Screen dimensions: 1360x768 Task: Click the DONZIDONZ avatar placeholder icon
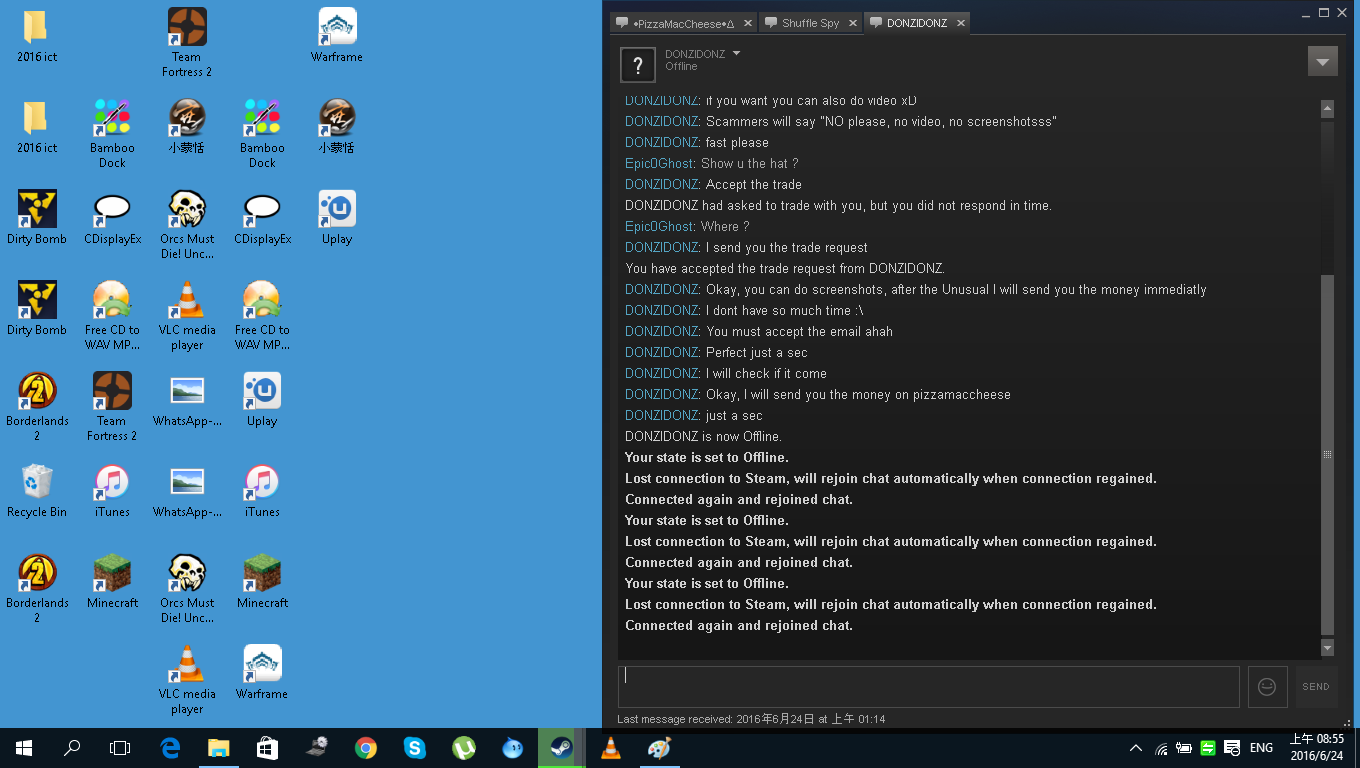tap(638, 65)
